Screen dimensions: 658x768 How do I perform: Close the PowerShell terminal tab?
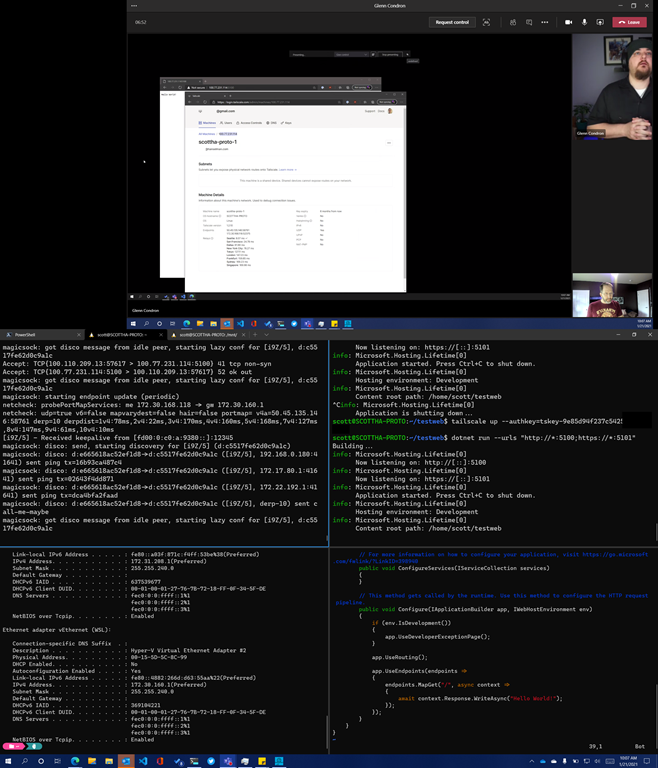click(x=79, y=335)
